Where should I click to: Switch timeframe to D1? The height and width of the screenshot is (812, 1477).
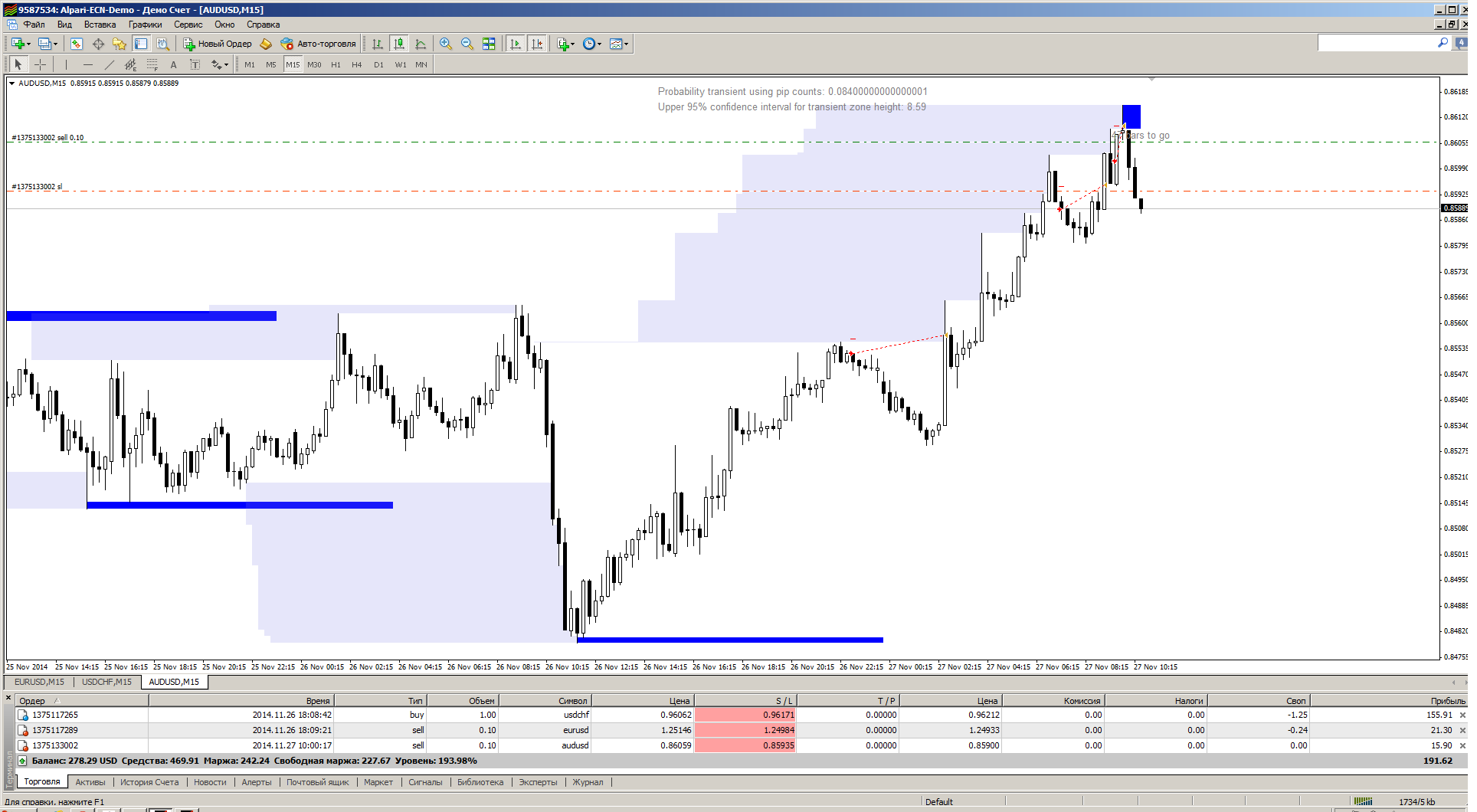[378, 64]
